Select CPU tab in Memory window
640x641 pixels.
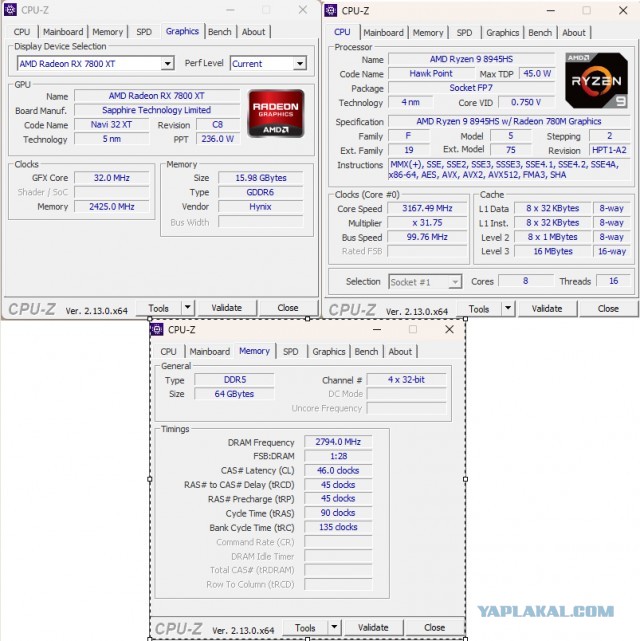click(x=168, y=352)
